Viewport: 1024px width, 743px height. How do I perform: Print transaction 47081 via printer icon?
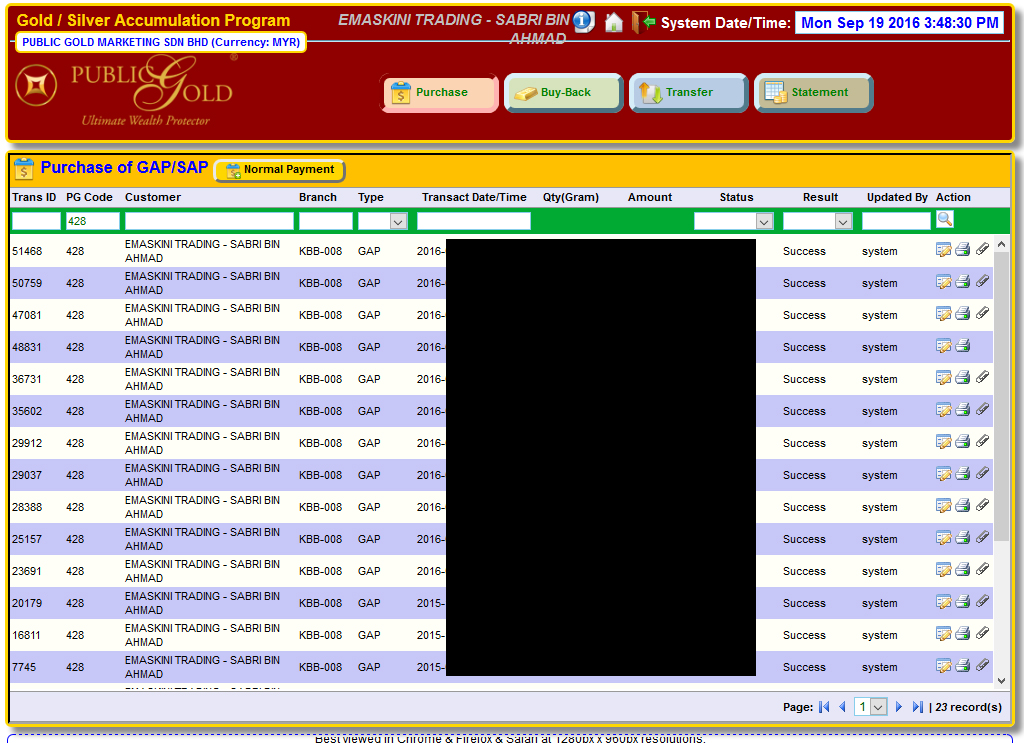pos(963,313)
